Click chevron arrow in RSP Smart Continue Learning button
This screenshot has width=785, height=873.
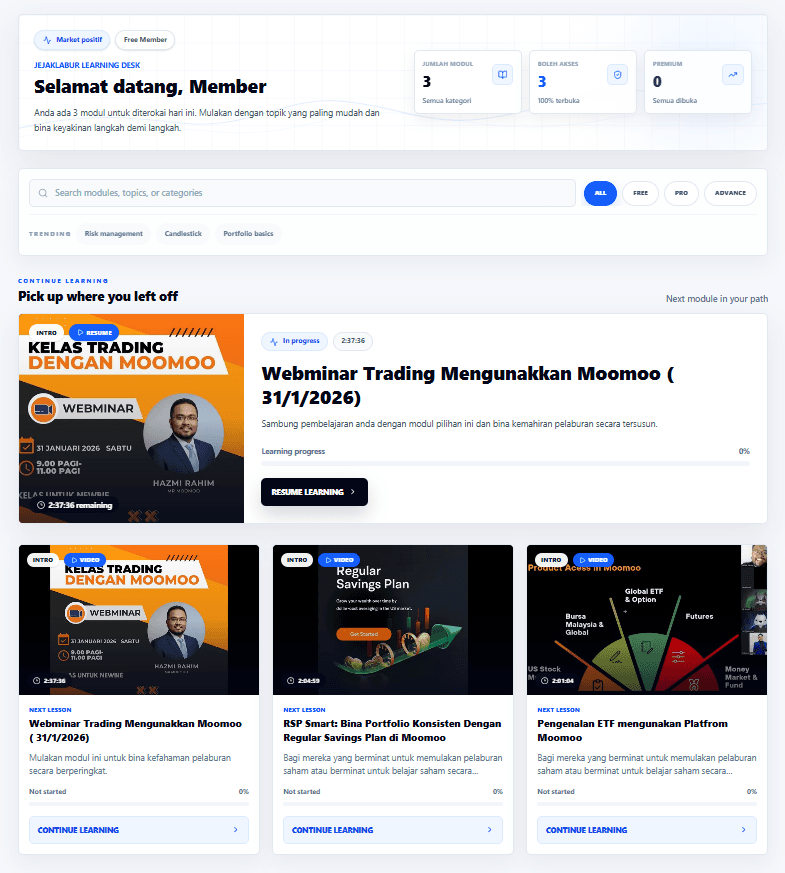click(489, 830)
